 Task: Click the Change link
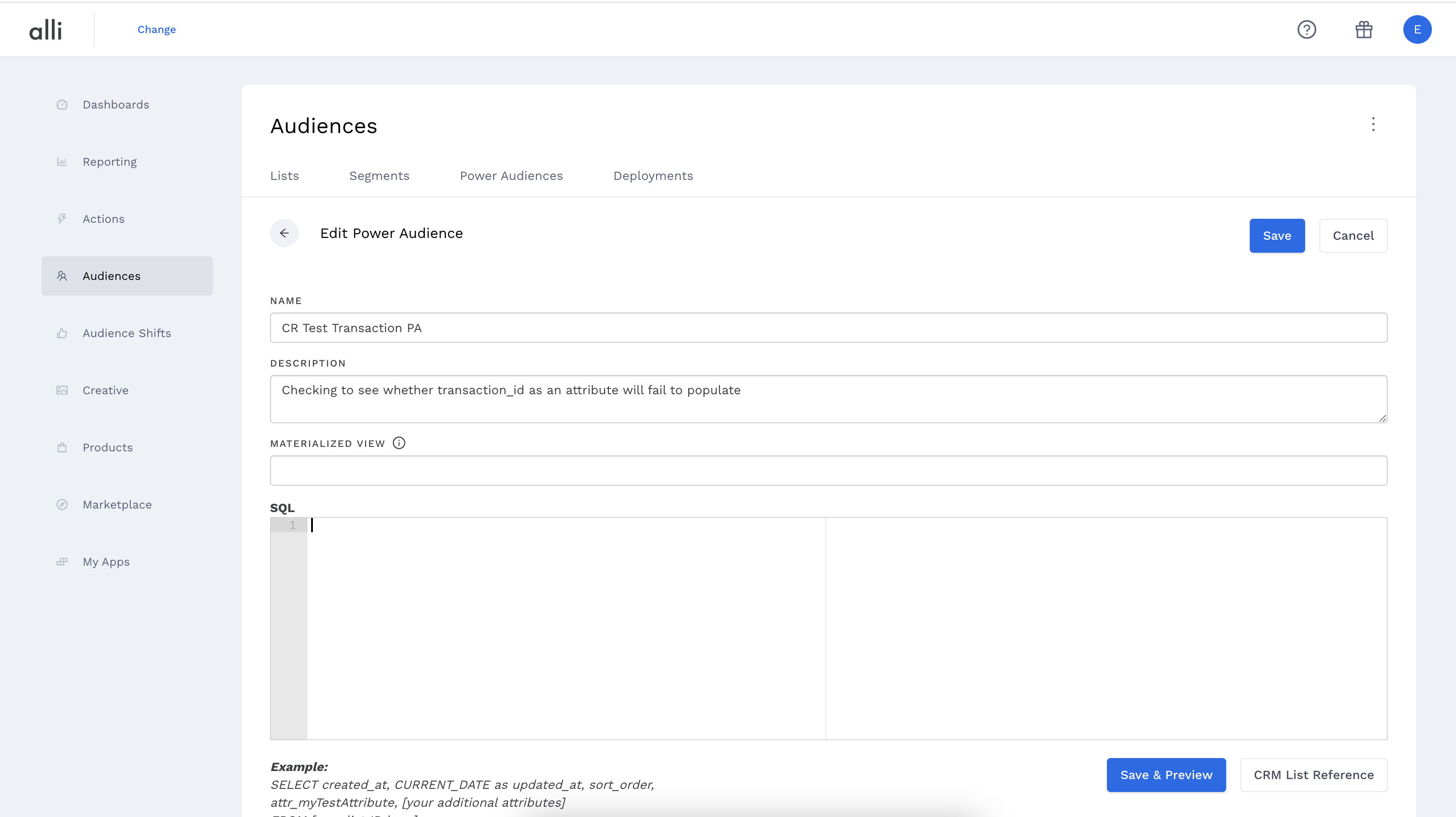[157, 29]
